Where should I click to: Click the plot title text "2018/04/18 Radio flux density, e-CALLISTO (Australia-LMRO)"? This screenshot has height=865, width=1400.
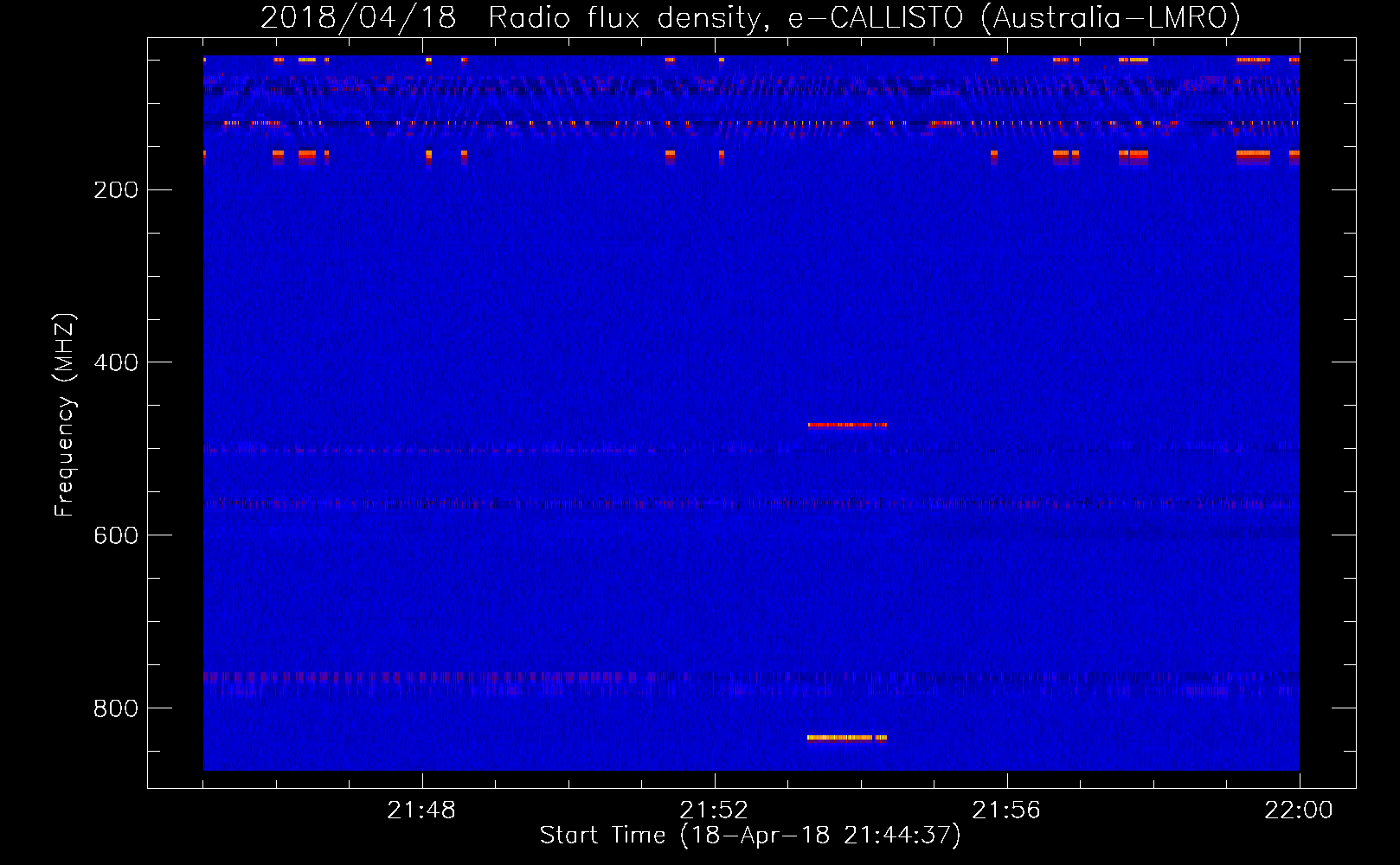(x=750, y=17)
